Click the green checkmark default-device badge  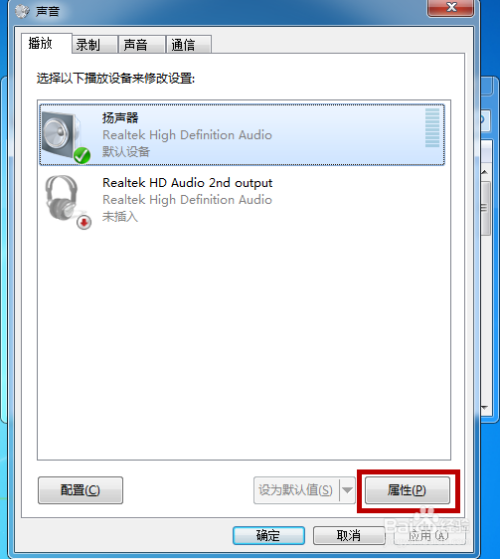point(82,155)
